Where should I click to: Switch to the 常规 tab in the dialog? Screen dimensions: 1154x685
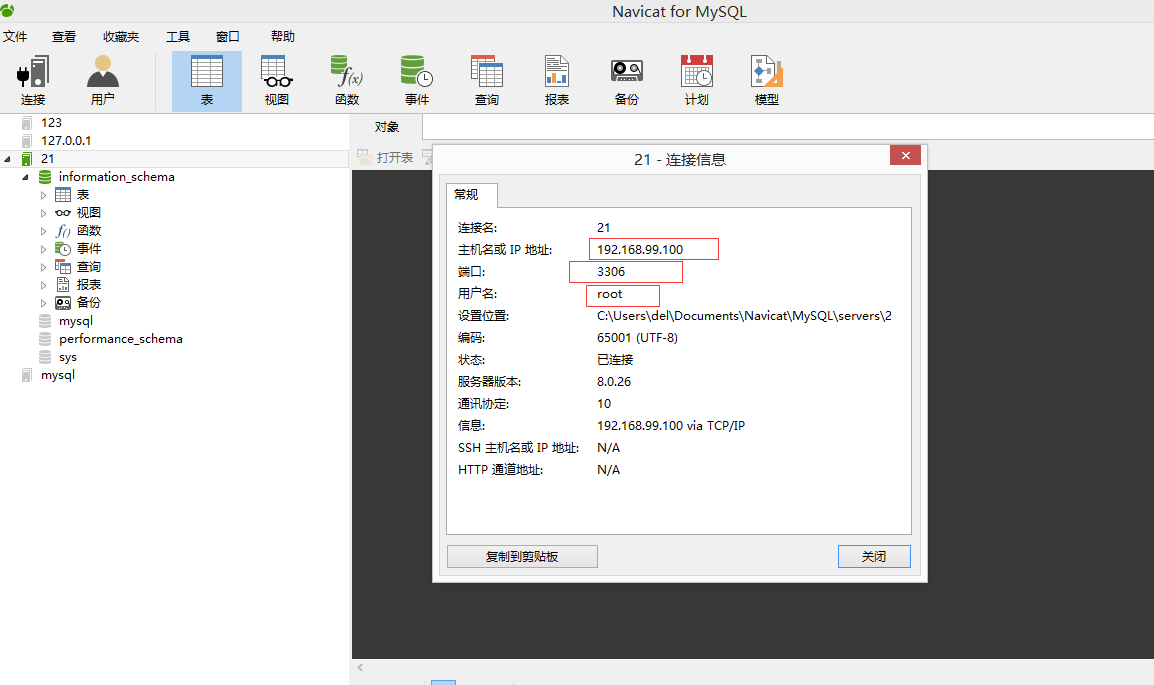(472, 195)
